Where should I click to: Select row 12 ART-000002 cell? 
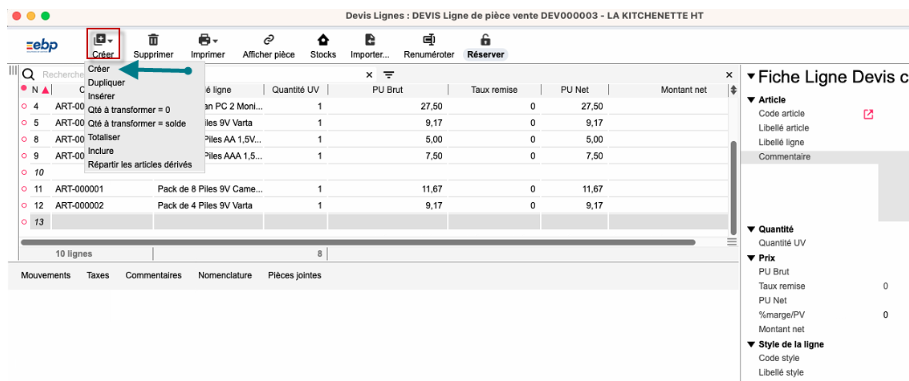coord(102,205)
